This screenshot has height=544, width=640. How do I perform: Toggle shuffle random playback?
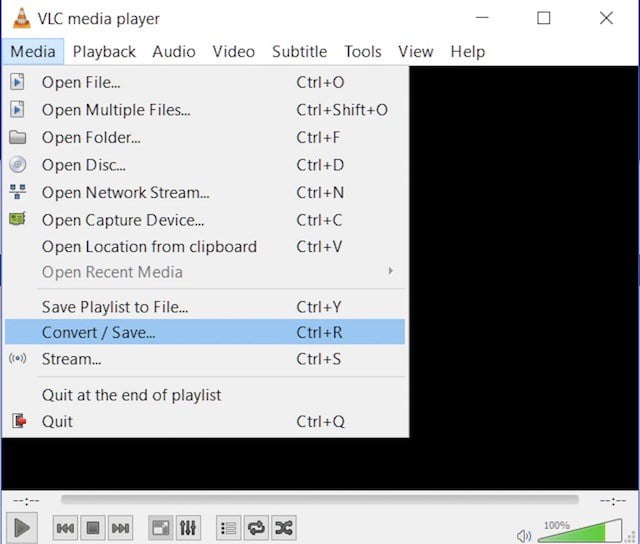(284, 528)
